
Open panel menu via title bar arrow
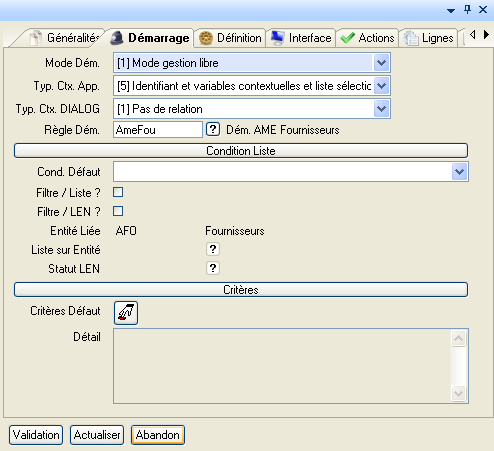click(x=451, y=11)
